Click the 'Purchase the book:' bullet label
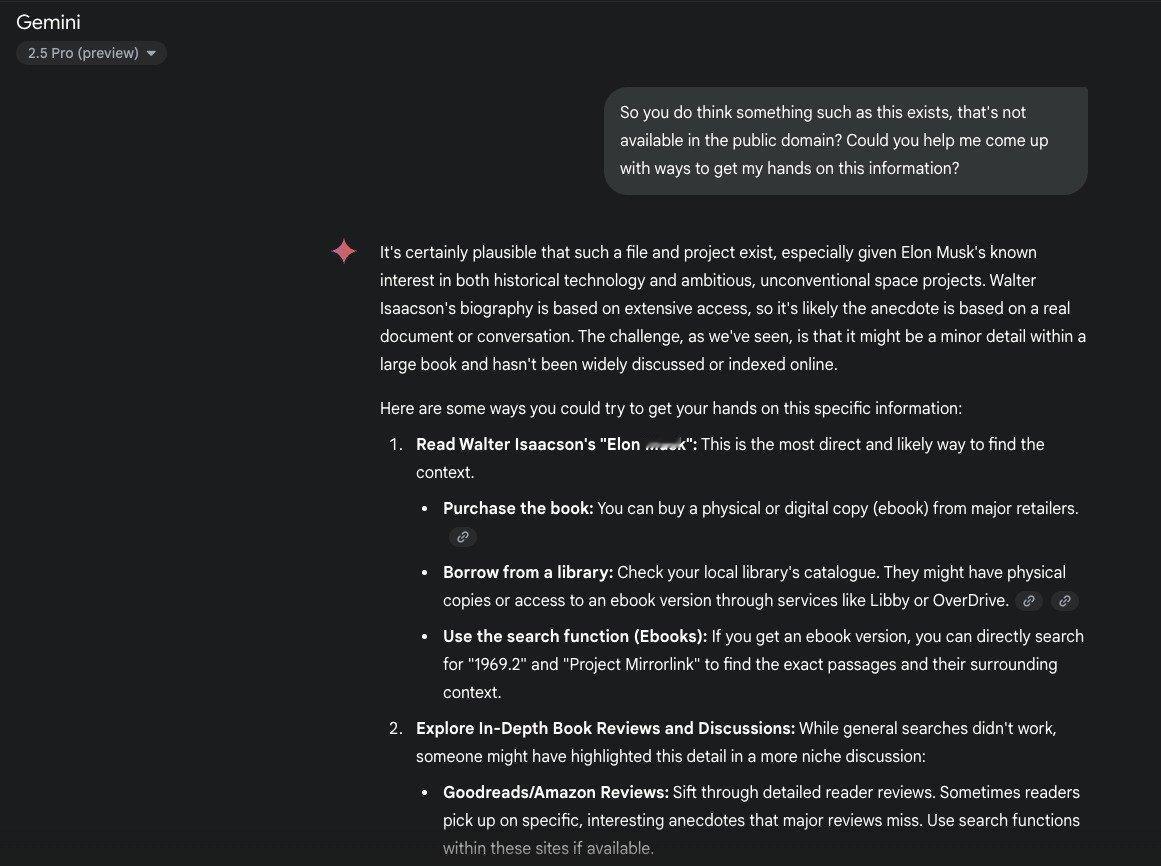The height and width of the screenshot is (866, 1161). coord(518,508)
